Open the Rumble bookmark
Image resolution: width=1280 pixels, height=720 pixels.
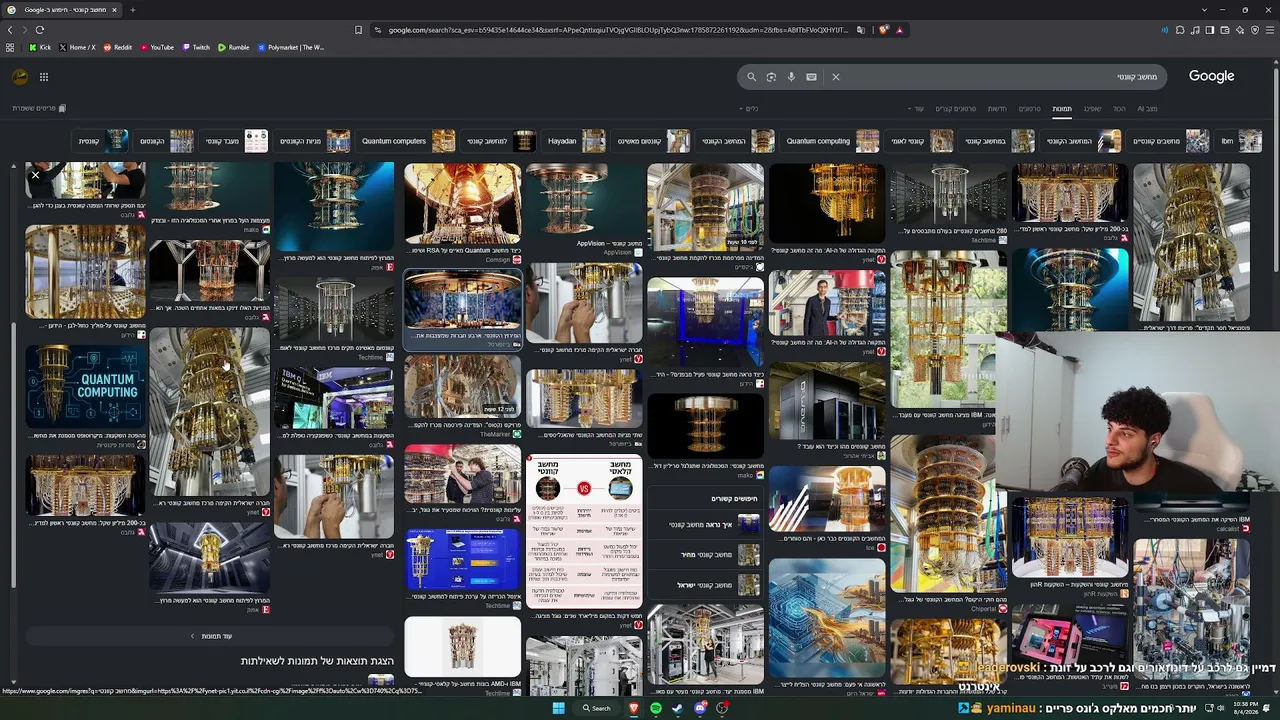234,47
